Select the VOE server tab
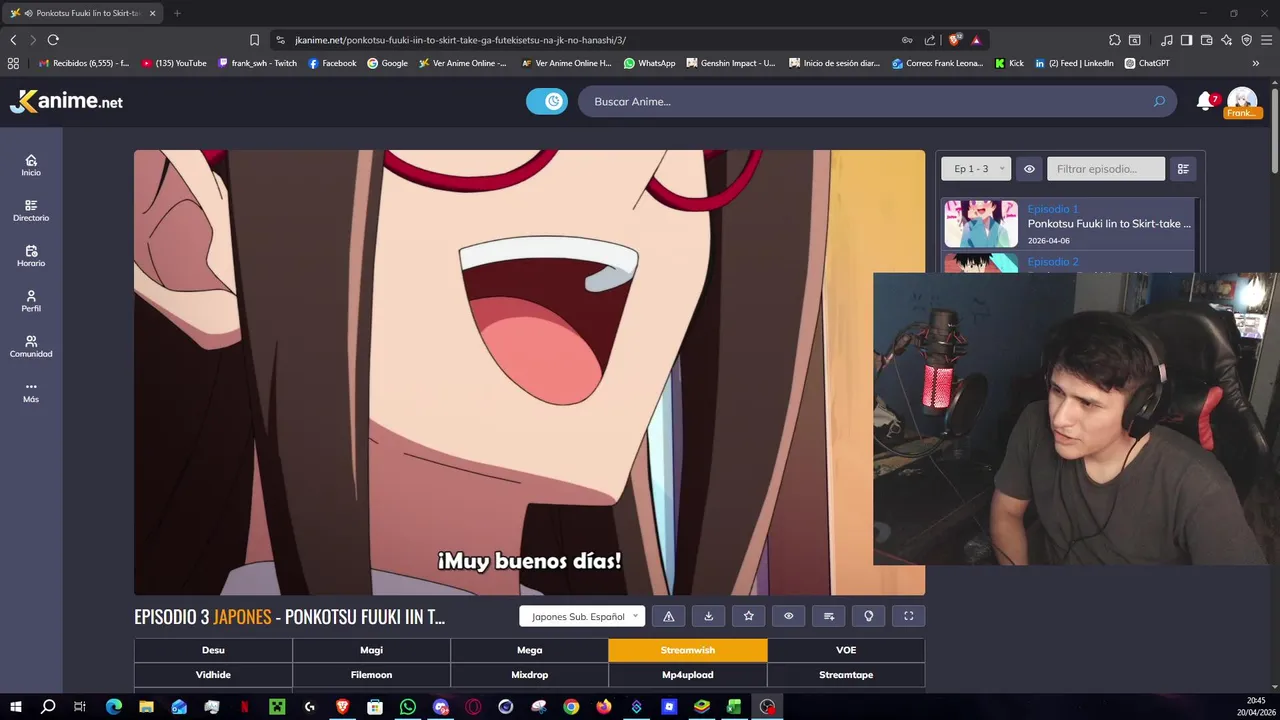The height and width of the screenshot is (720, 1280). (x=846, y=650)
